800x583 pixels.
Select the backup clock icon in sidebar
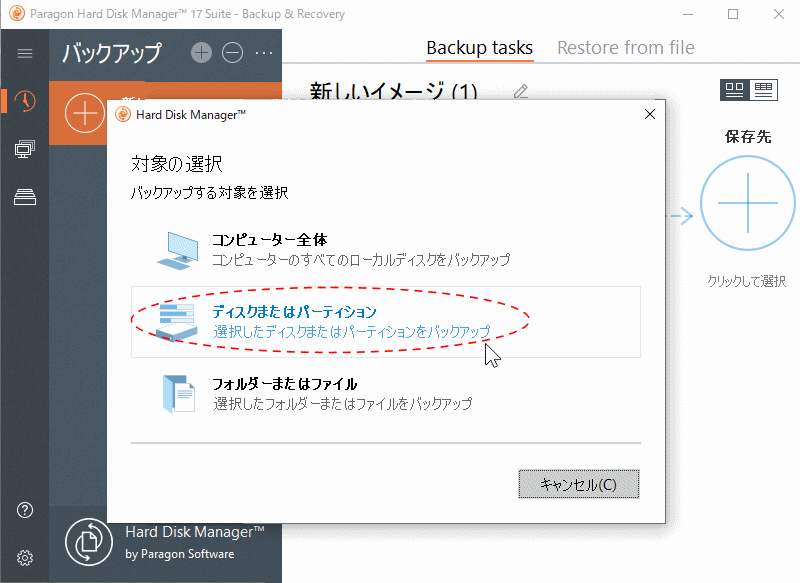pos(25,101)
